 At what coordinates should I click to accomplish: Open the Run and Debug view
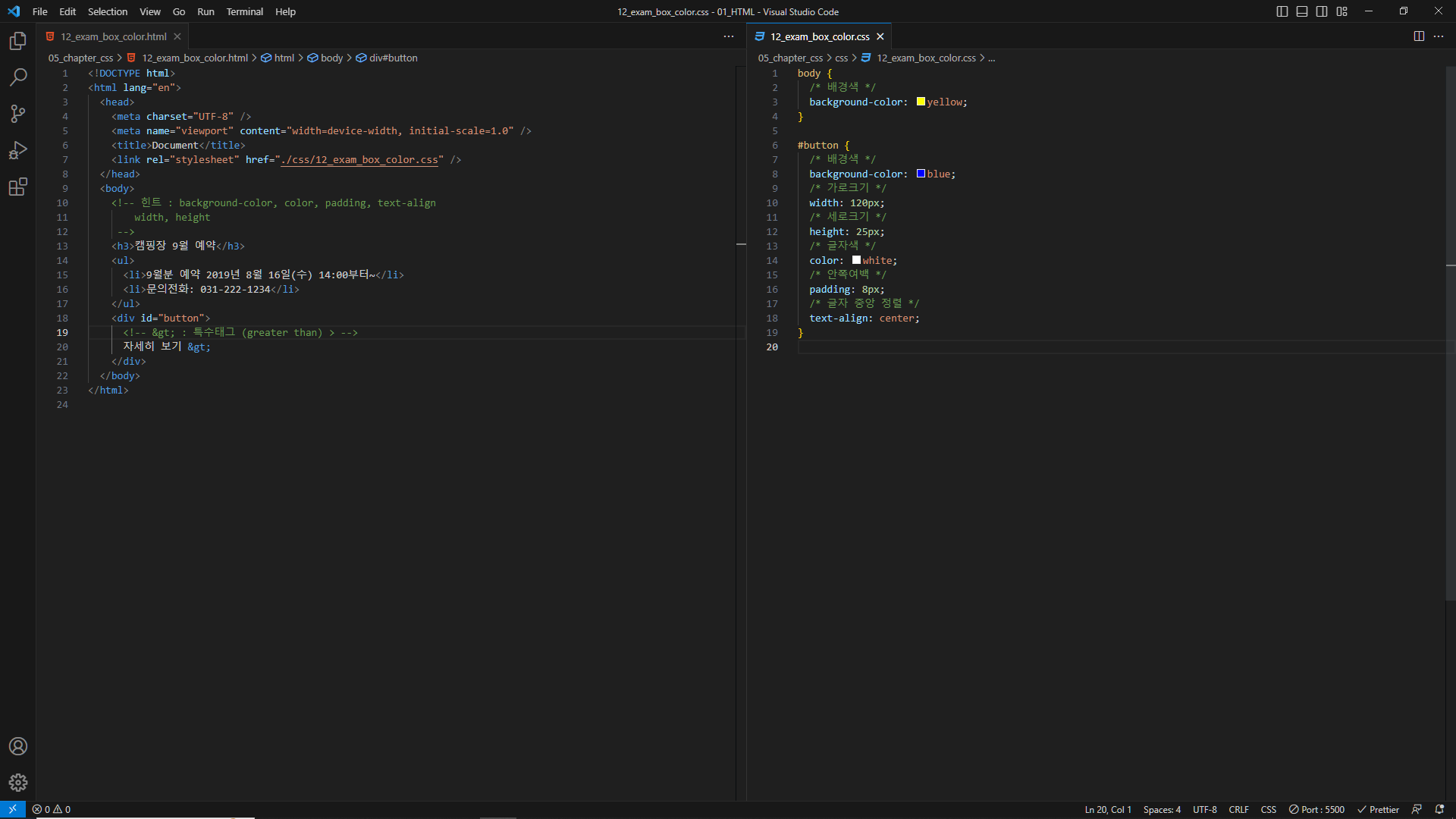point(18,150)
